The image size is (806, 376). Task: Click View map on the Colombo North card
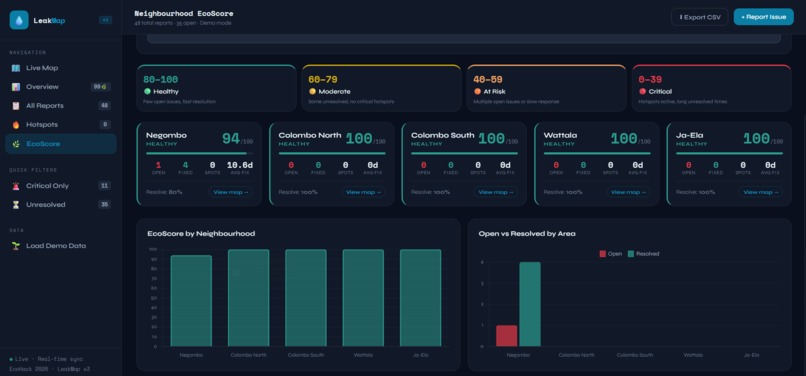tap(363, 192)
